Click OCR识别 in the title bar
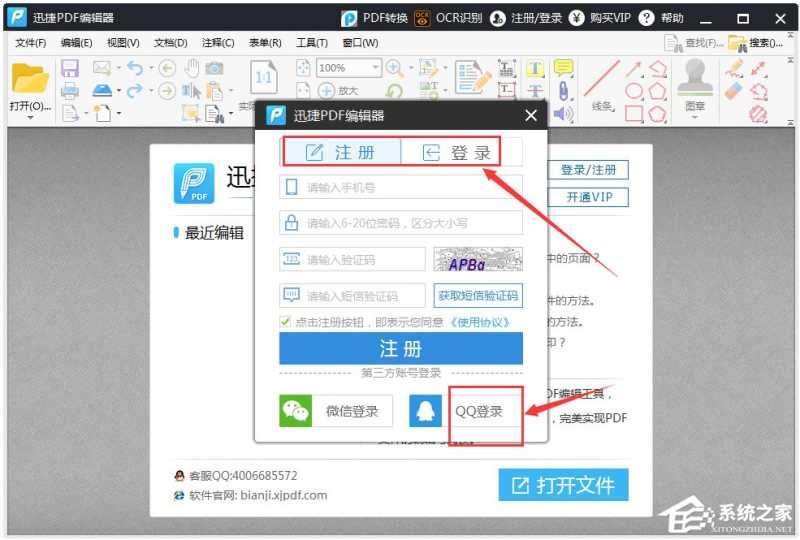 coord(448,18)
